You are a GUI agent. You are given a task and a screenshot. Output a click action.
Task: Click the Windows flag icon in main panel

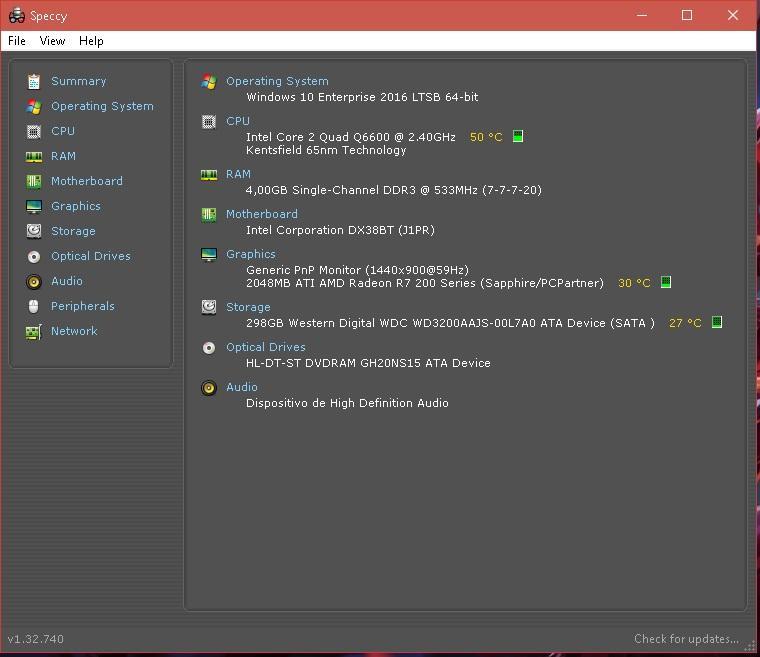click(209, 81)
